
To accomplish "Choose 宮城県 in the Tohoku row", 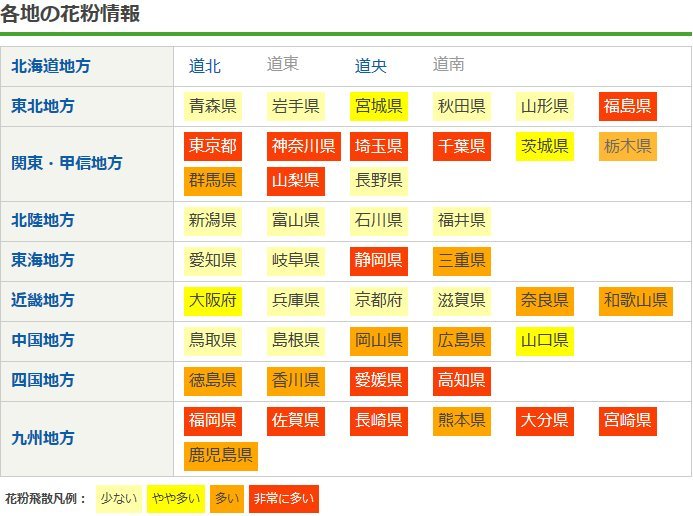I will pos(379,106).
